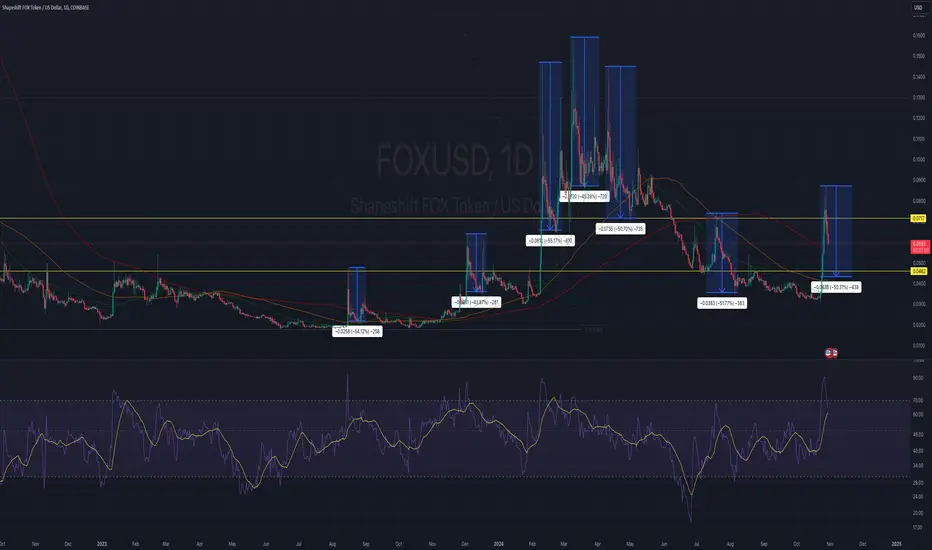932x550 pixels.
Task: Click the 0.0100 price scale value
Action: [918, 345]
